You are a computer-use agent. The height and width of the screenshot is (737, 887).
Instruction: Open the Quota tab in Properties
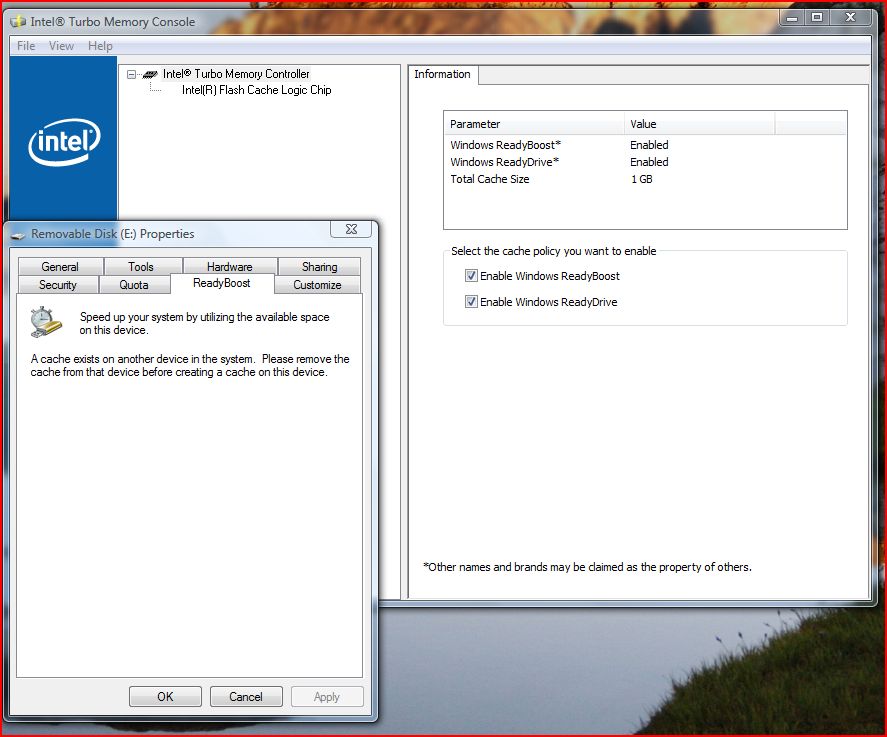click(x=134, y=285)
